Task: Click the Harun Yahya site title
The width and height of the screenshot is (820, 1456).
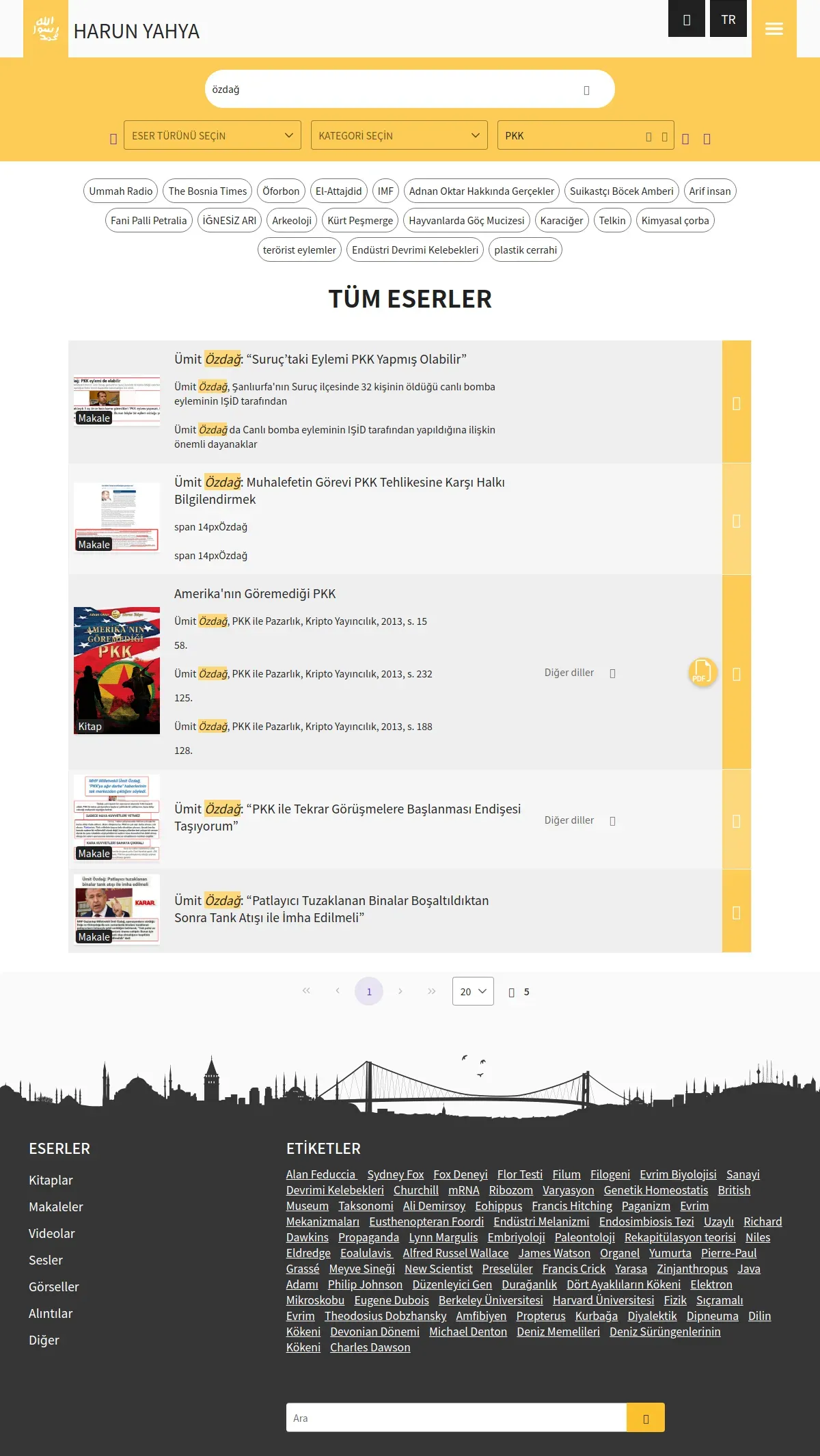Action: point(137,31)
